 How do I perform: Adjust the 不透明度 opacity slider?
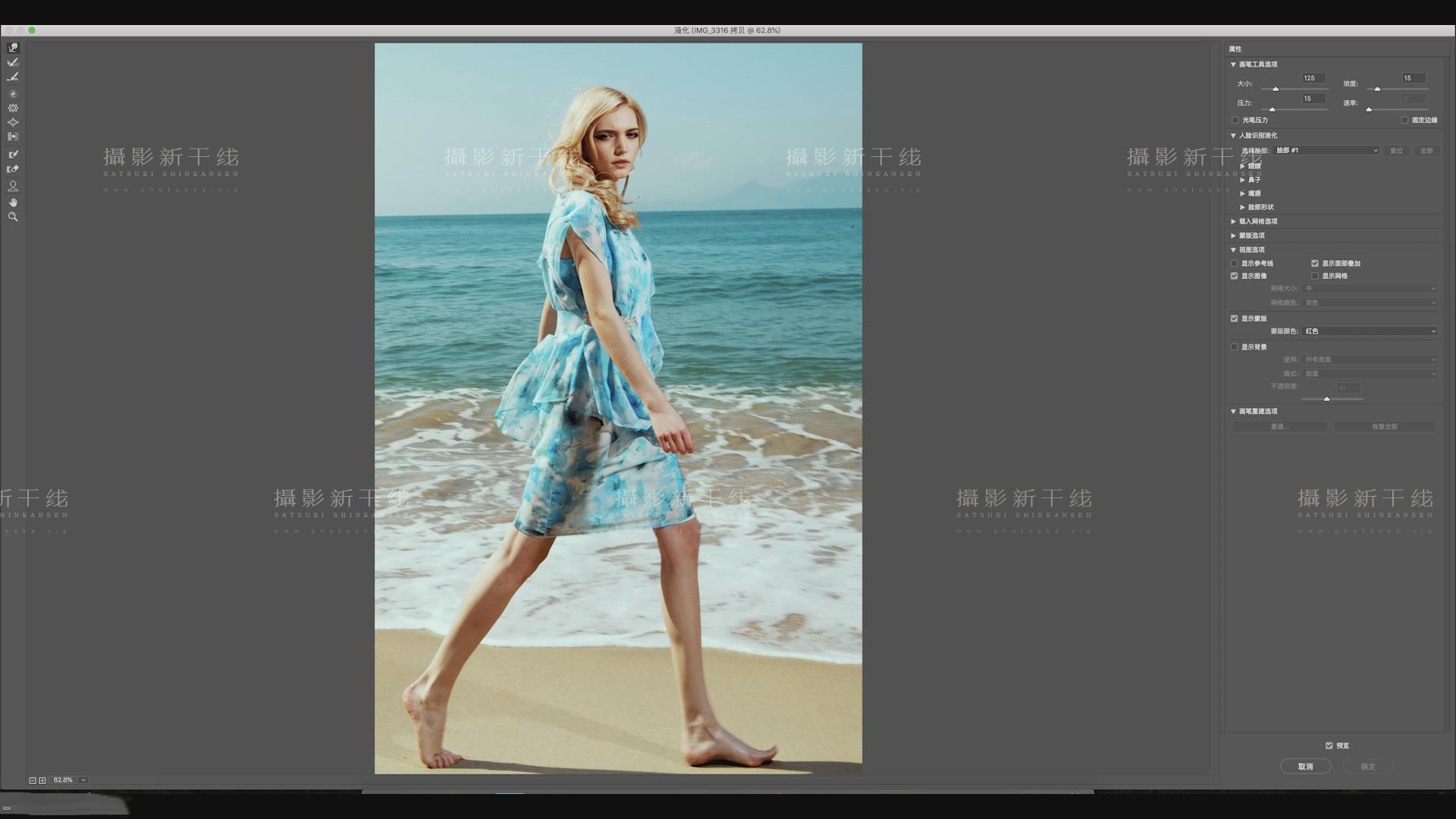1326,399
